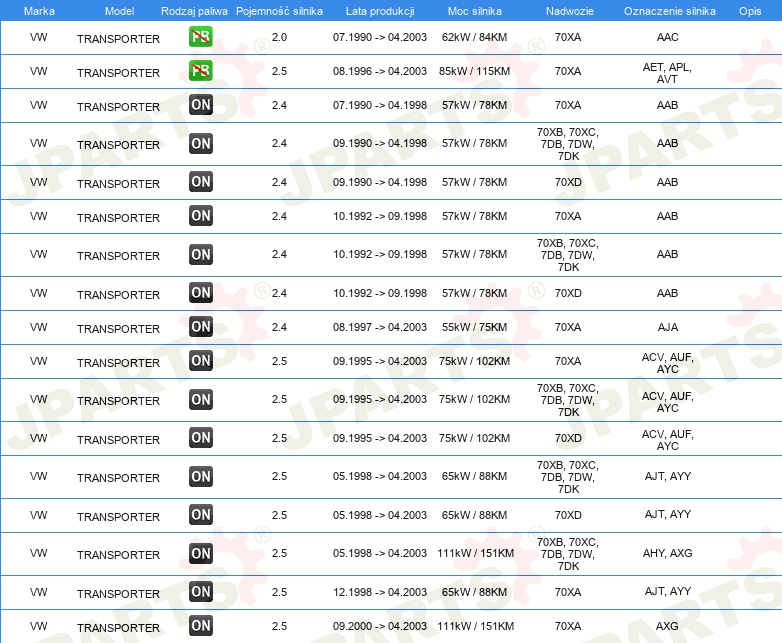The width and height of the screenshot is (782, 643).
Task: Click the ON diesel icon for the 57kW 07.1990 row
Action: coord(200,105)
